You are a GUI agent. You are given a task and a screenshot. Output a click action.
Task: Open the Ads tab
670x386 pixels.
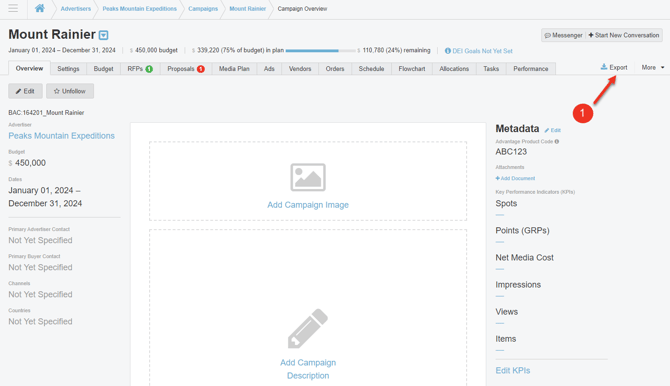269,69
